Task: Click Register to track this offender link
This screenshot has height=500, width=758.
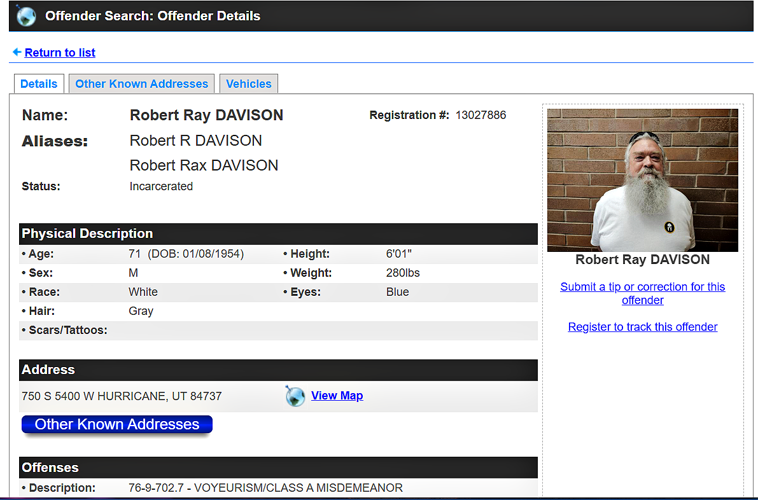Action: [x=642, y=327]
